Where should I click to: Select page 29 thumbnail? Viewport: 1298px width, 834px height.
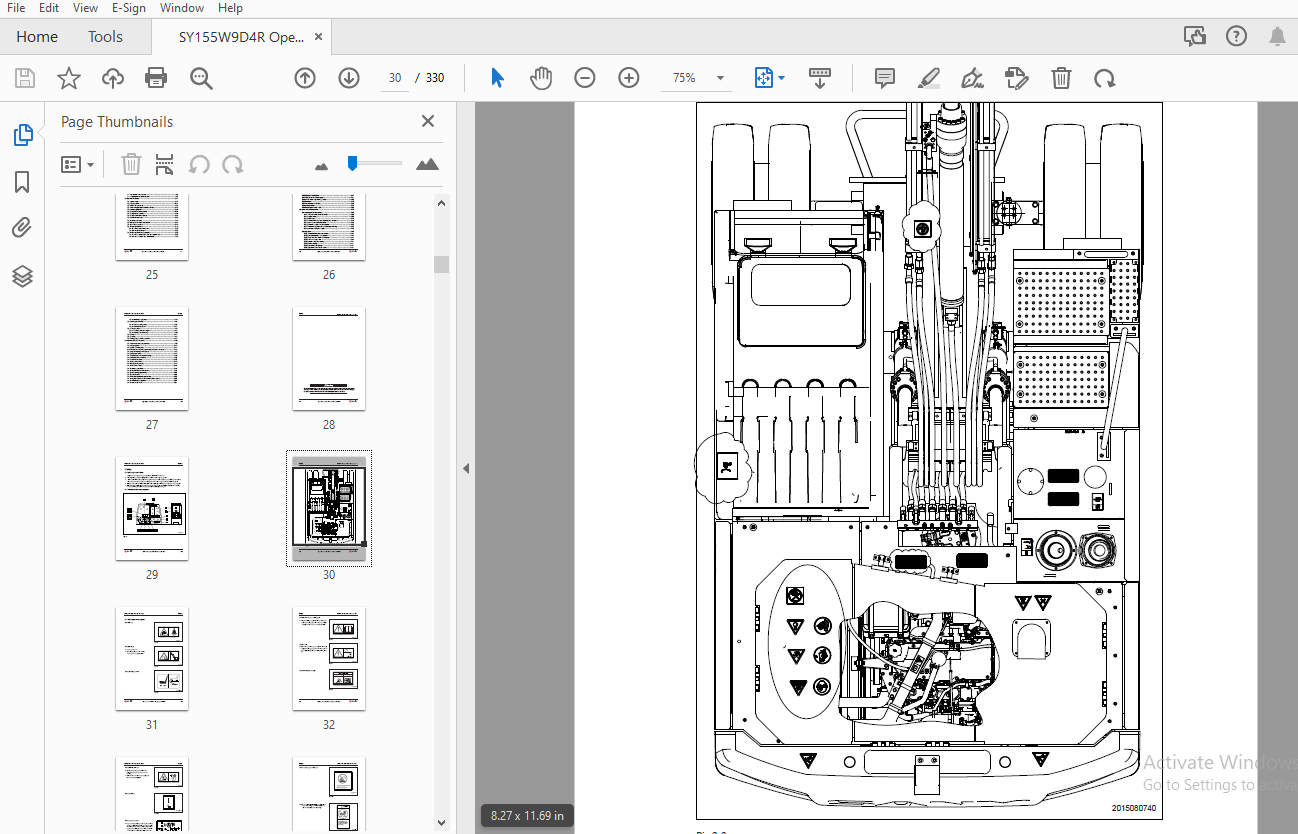[152, 508]
